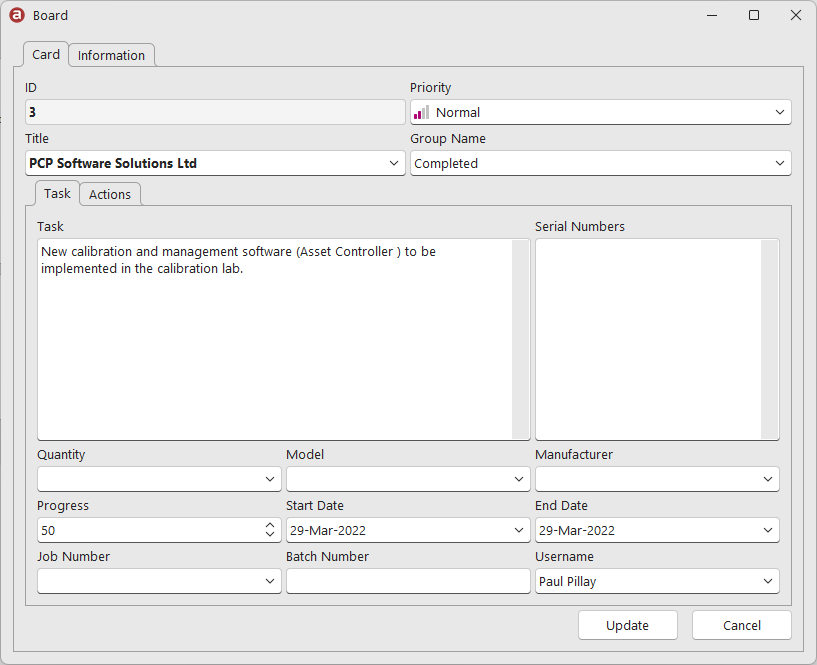This screenshot has height=665, width=817.
Task: Expand the Group Name dropdown
Action: [779, 163]
